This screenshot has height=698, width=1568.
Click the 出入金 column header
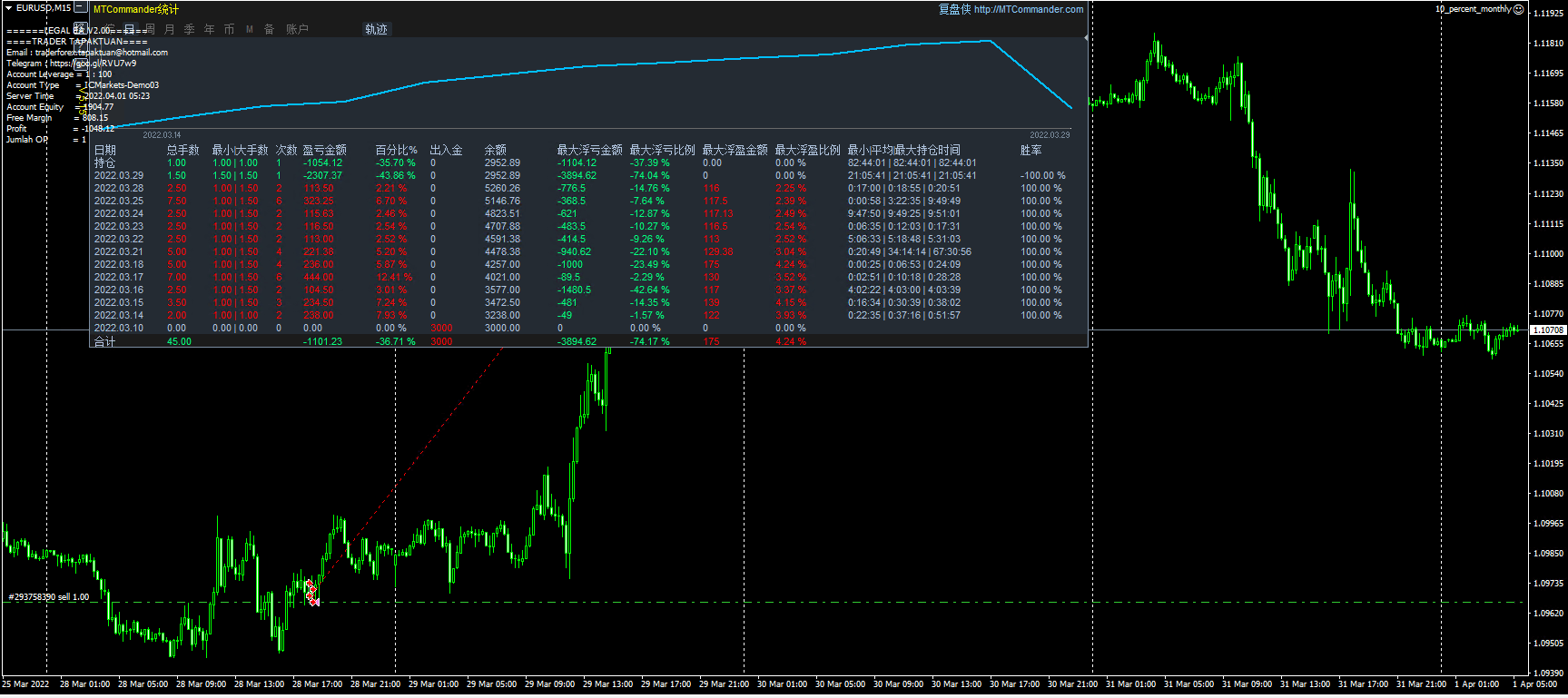click(447, 150)
